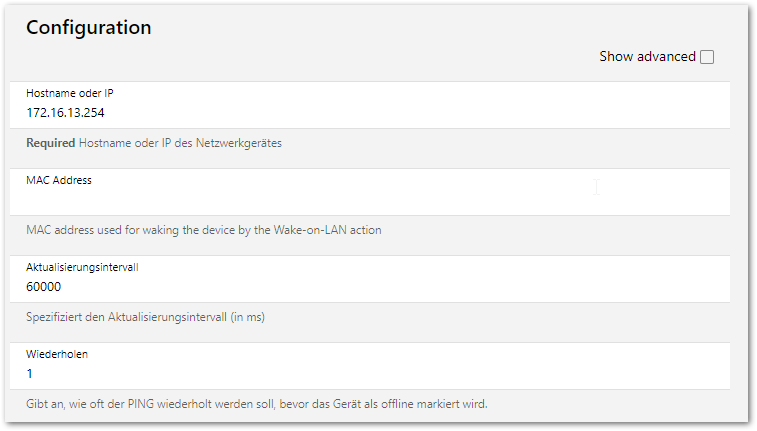Click the Aktualisierungsintervall field label
Viewport: 757px width, 431px height.
pos(83,267)
